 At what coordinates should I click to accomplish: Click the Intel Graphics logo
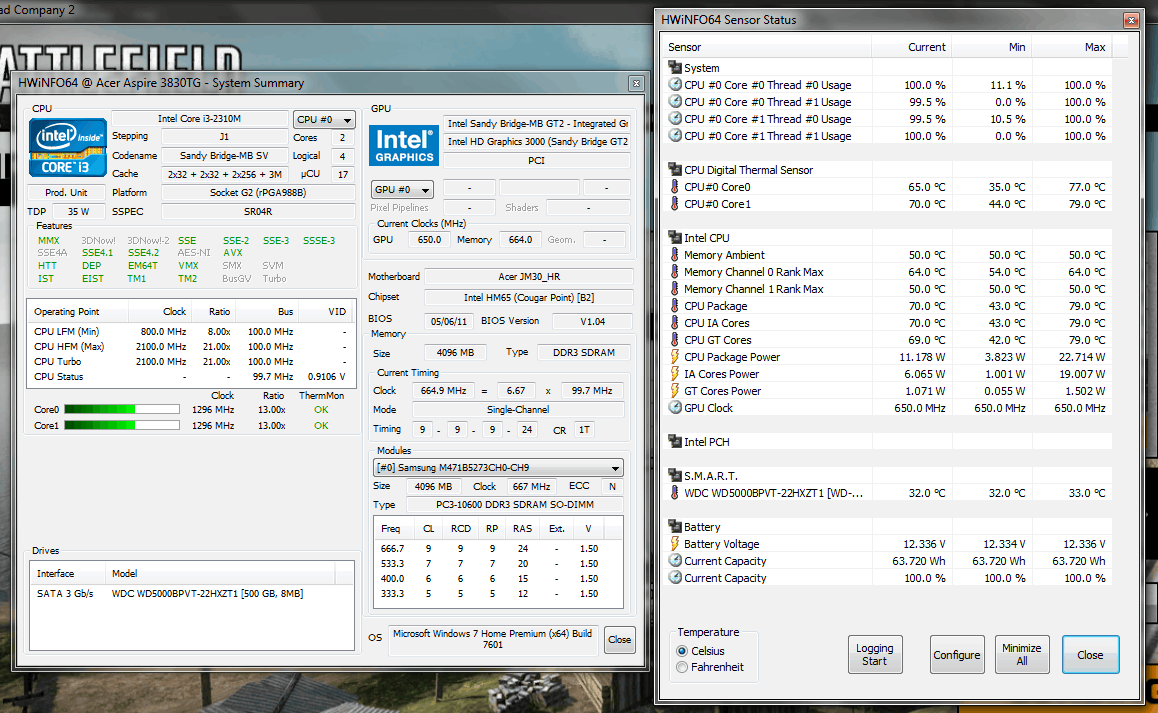pyautogui.click(x=404, y=146)
